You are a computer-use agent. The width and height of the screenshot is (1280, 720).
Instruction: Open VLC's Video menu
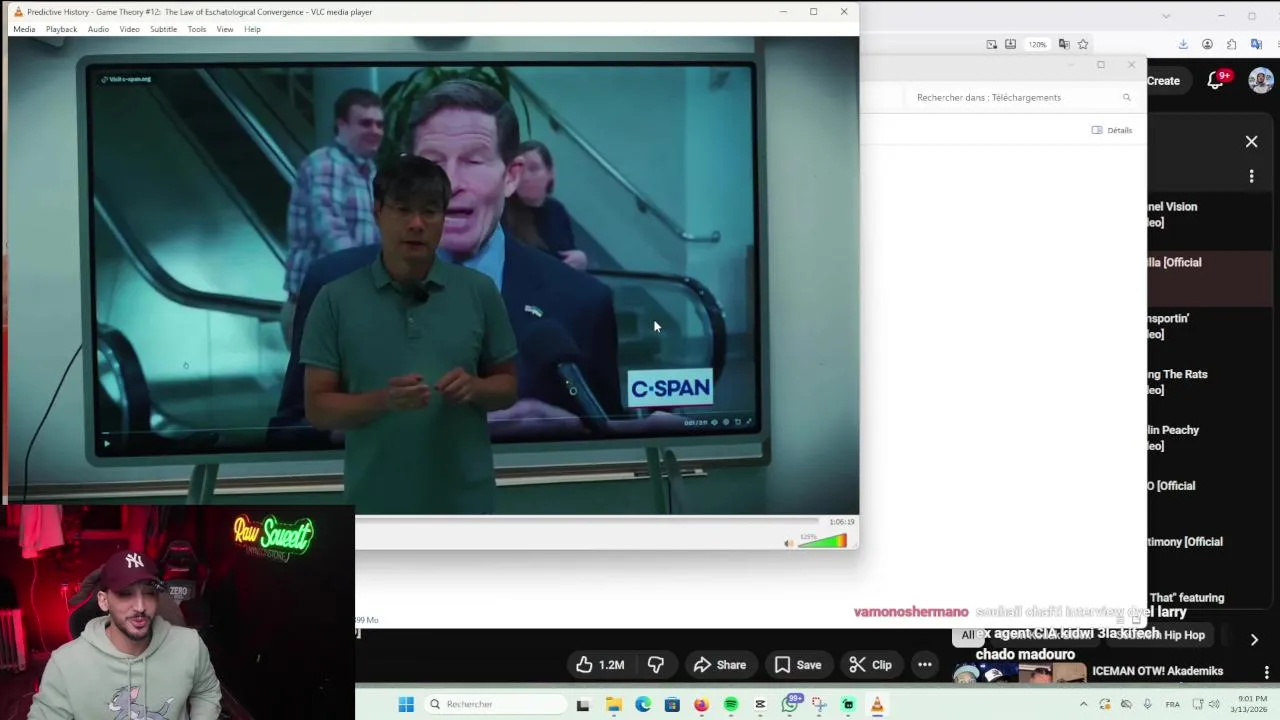(x=130, y=29)
